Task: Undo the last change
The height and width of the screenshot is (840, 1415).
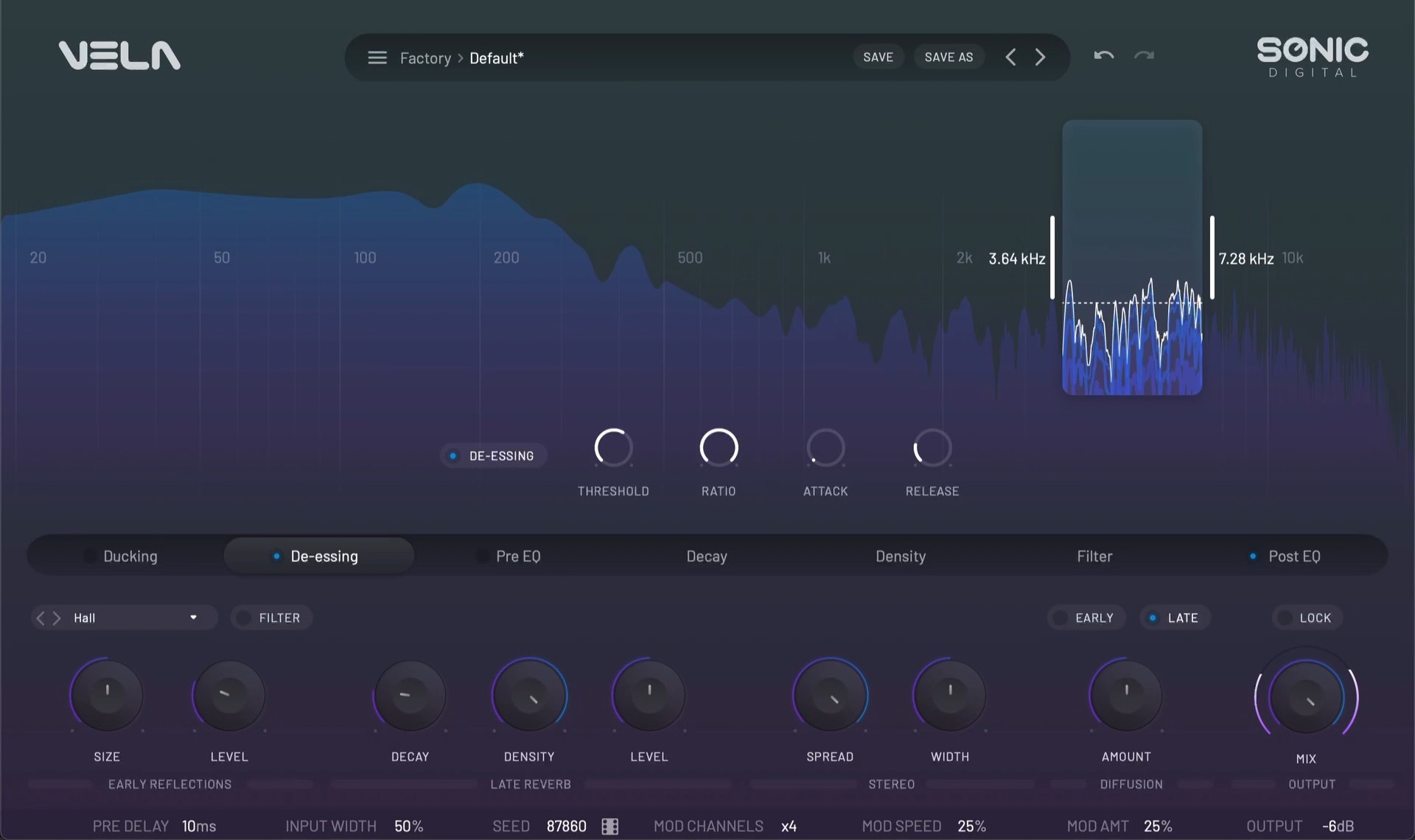Action: point(1103,55)
